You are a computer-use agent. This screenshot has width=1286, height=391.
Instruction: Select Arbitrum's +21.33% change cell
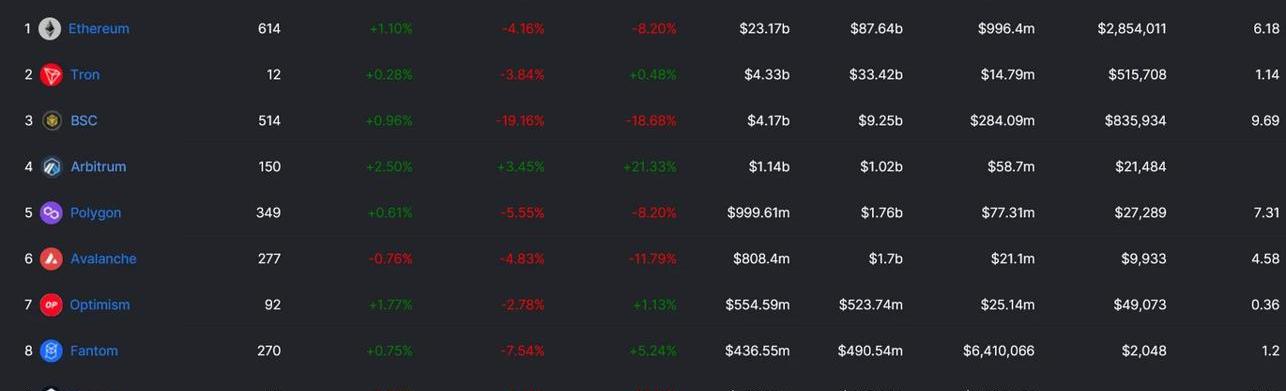click(x=649, y=167)
